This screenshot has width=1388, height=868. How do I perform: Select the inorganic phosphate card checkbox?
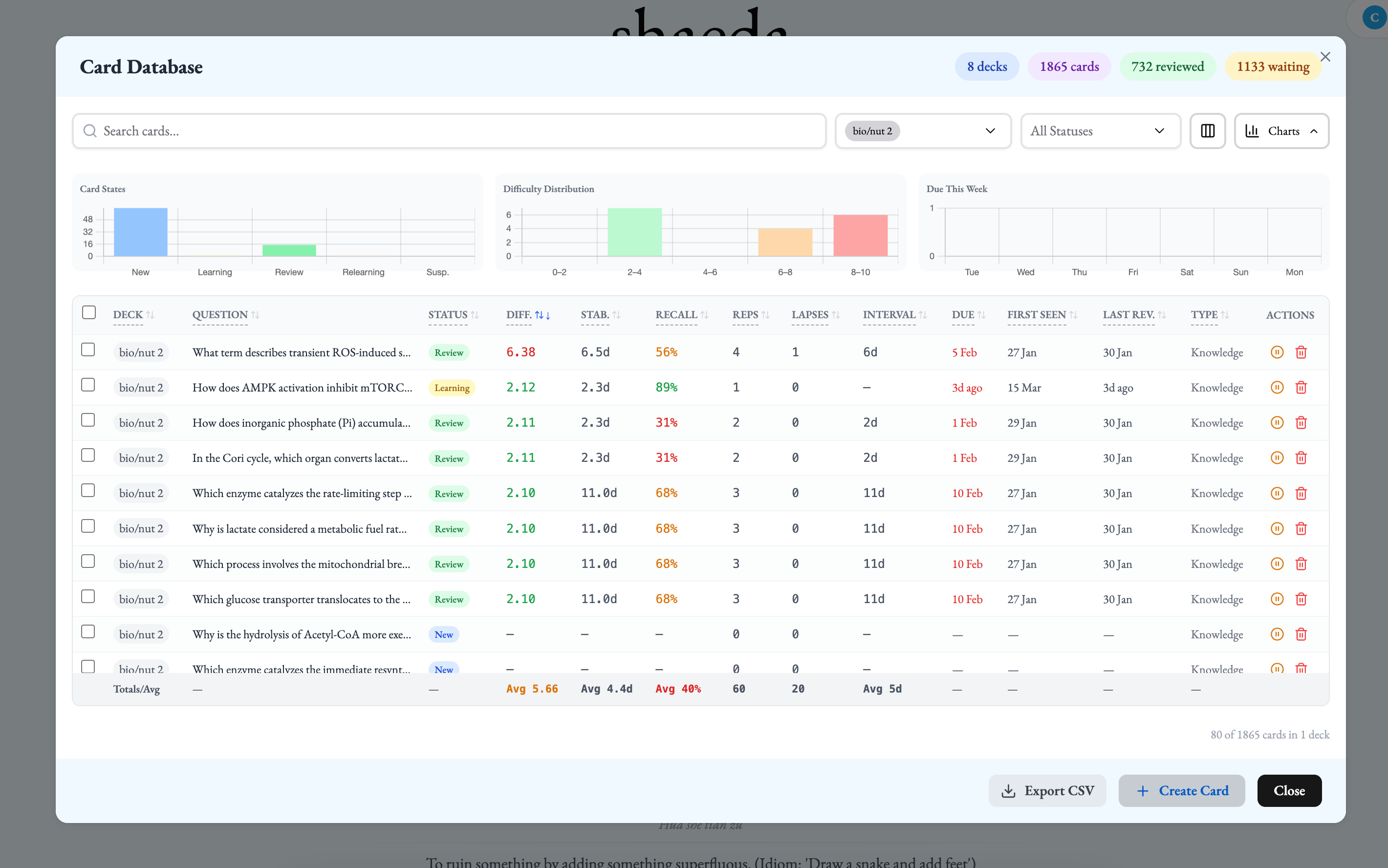click(88, 420)
